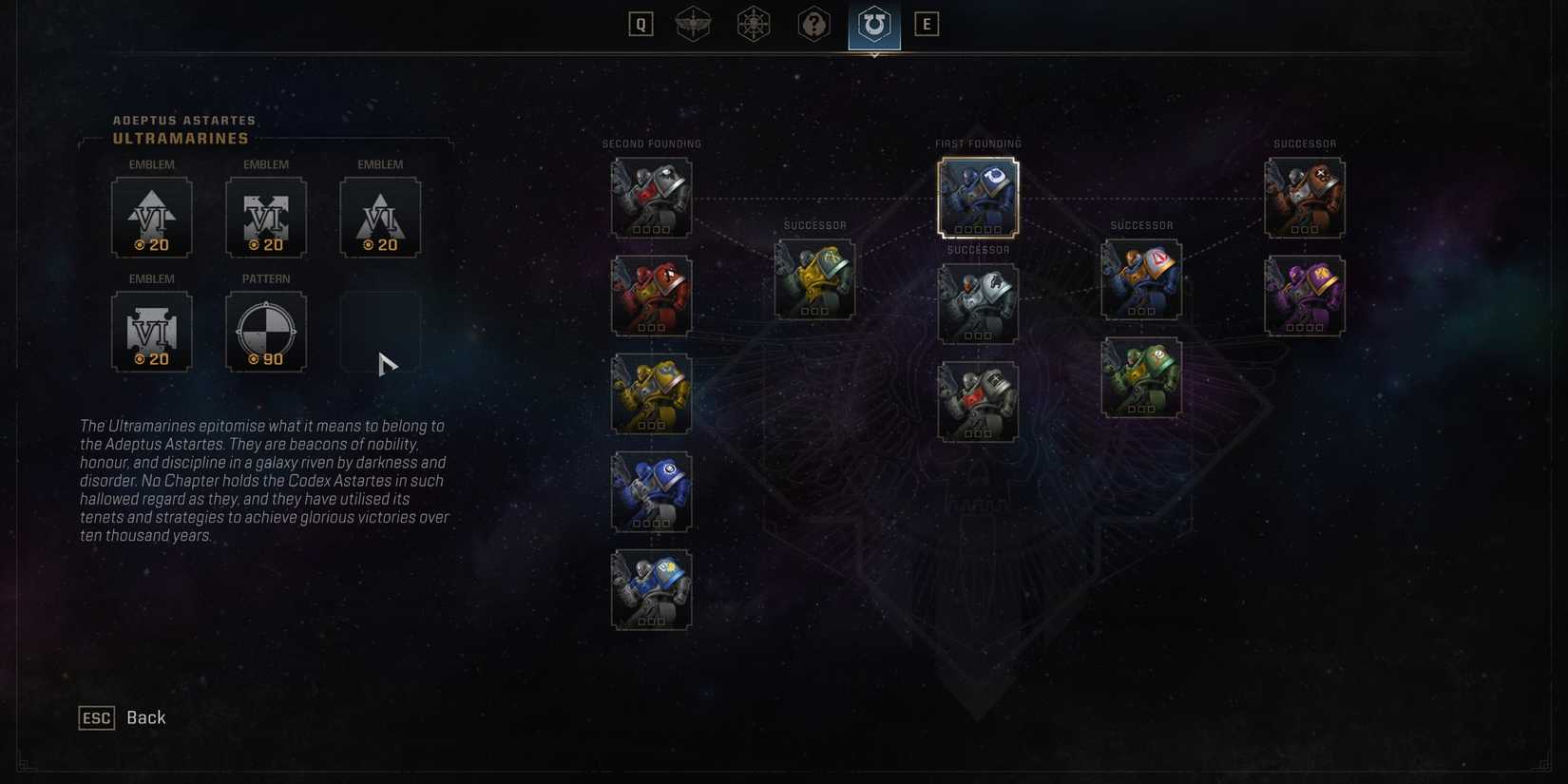Select the quartered circle pattern costing 90
Image resolution: width=1568 pixels, height=784 pixels.
[266, 332]
